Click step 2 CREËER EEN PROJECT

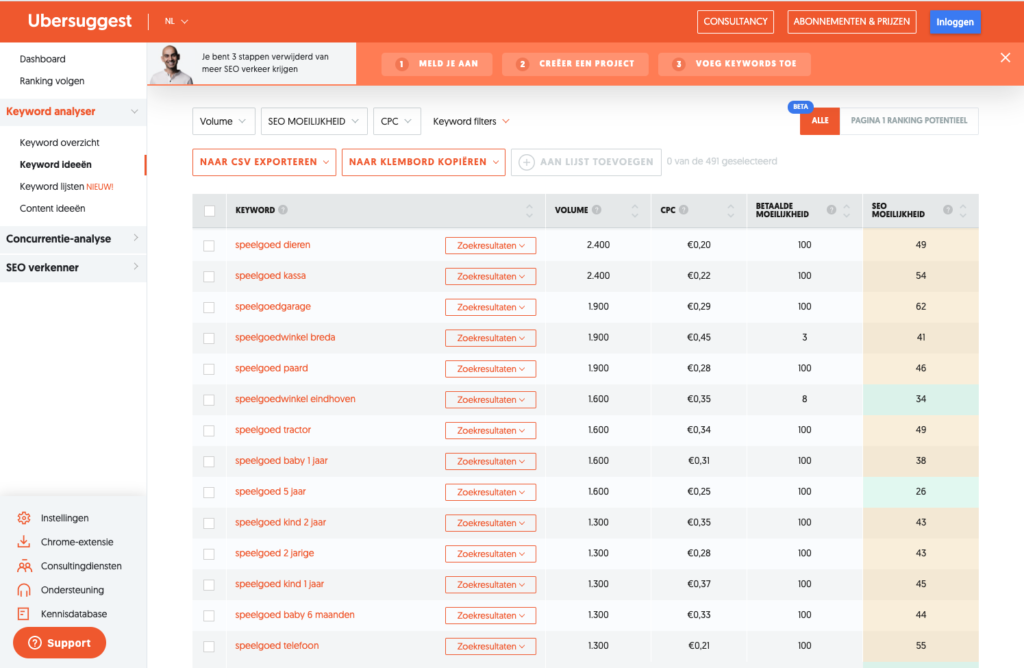click(x=575, y=64)
